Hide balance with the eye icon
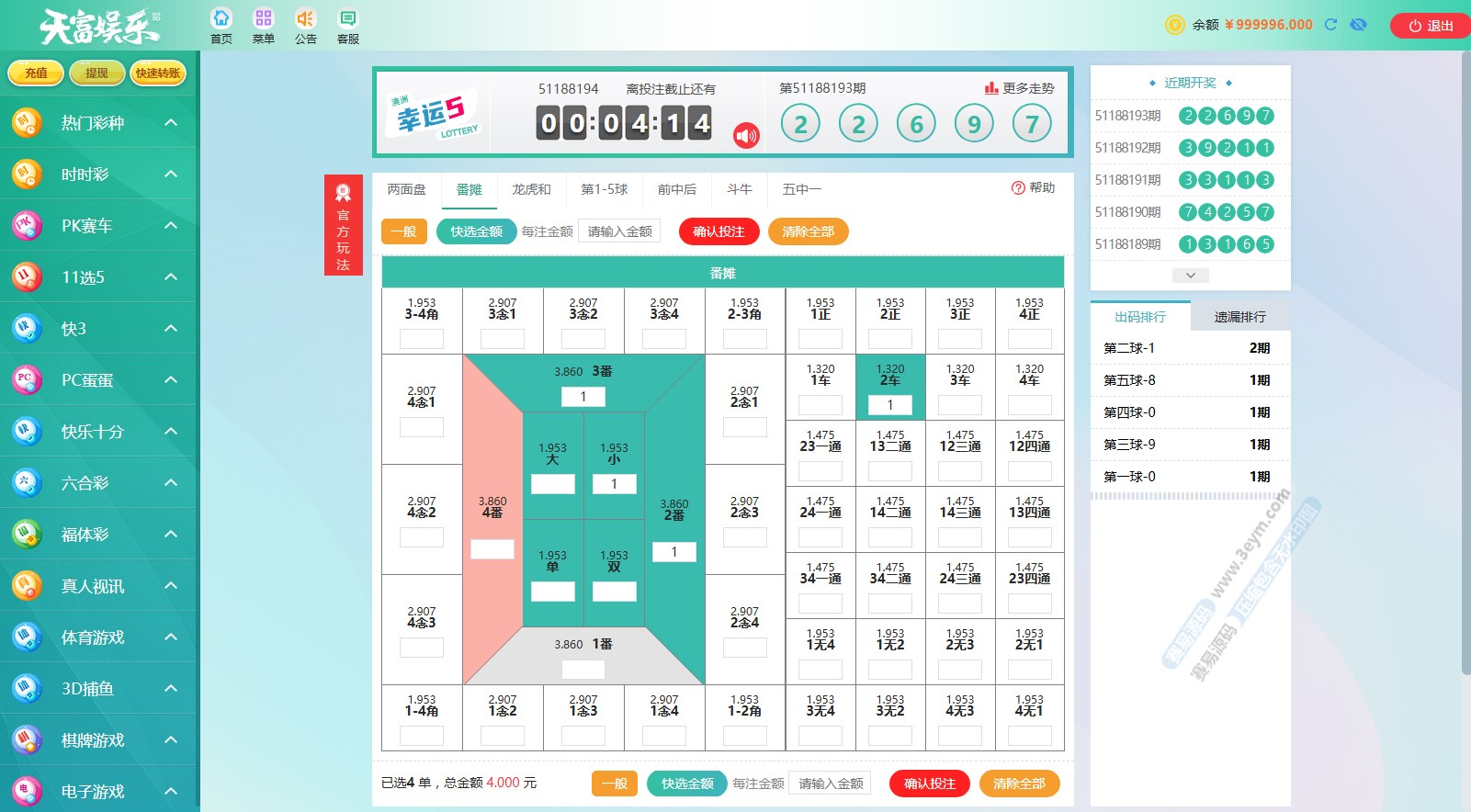 (1358, 25)
